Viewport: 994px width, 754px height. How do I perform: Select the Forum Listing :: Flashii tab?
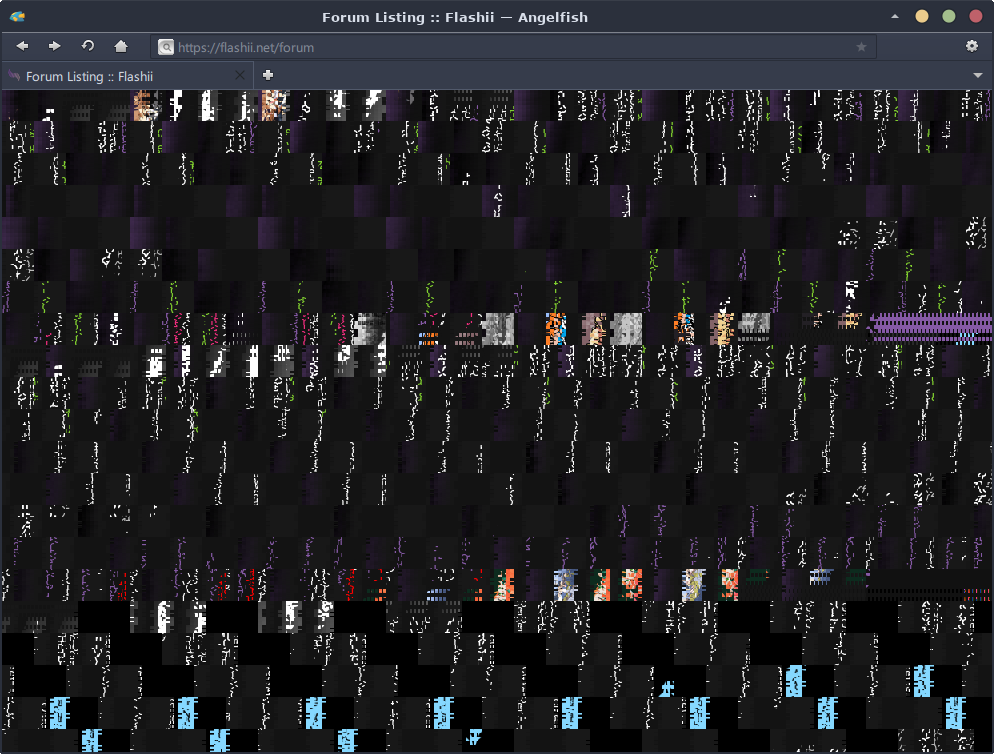coord(127,76)
